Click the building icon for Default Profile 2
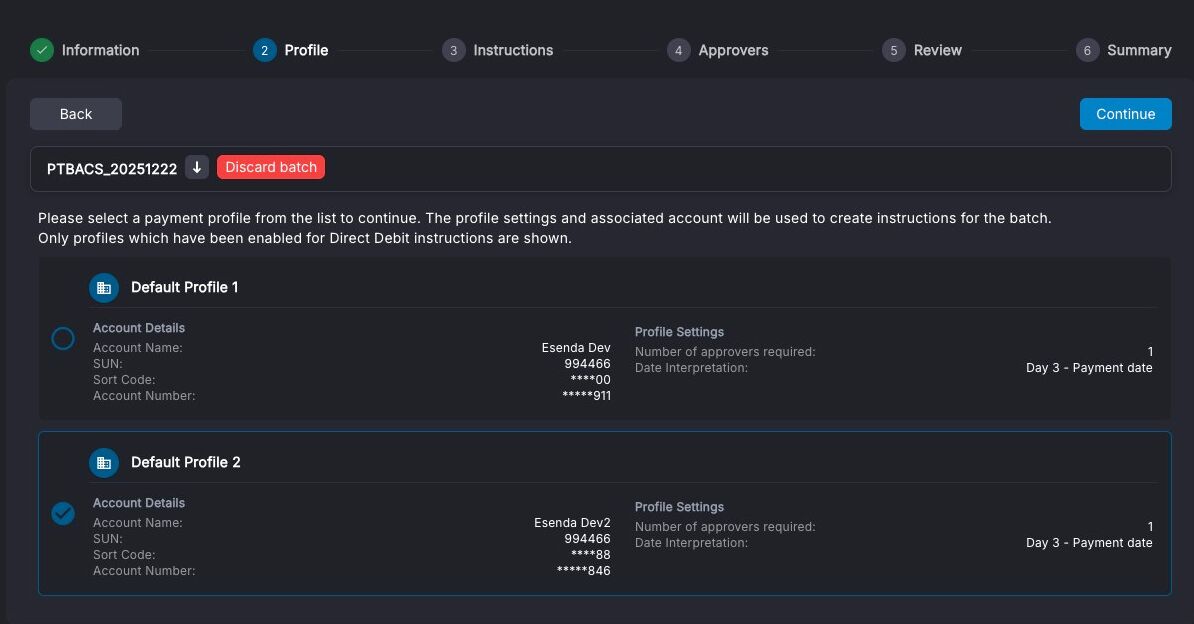1194x624 pixels. (104, 462)
